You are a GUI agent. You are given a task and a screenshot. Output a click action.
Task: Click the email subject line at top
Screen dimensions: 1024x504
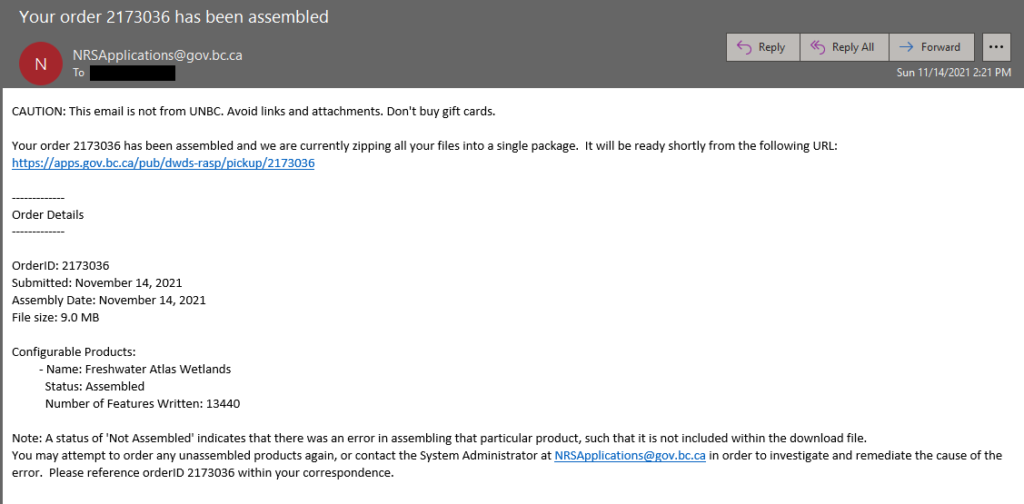click(174, 17)
